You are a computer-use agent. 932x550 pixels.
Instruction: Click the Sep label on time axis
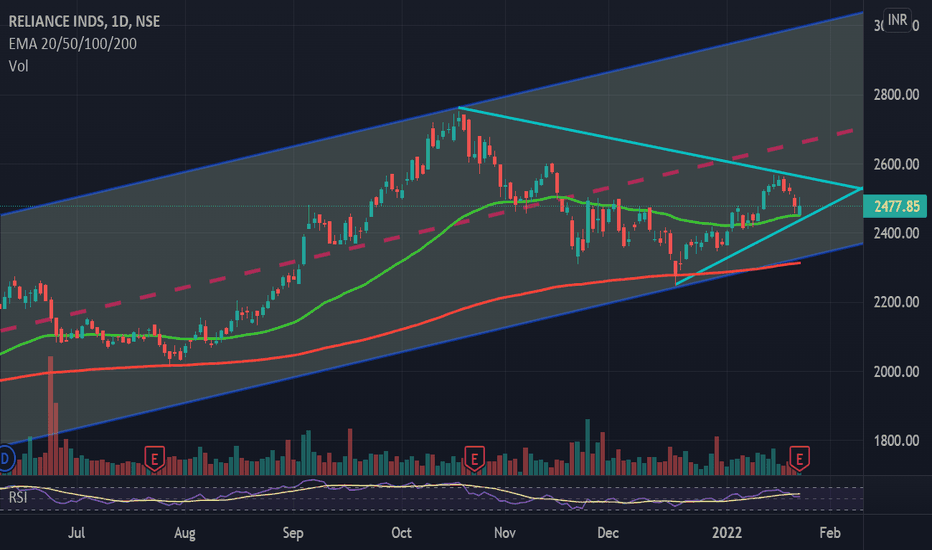(x=293, y=533)
